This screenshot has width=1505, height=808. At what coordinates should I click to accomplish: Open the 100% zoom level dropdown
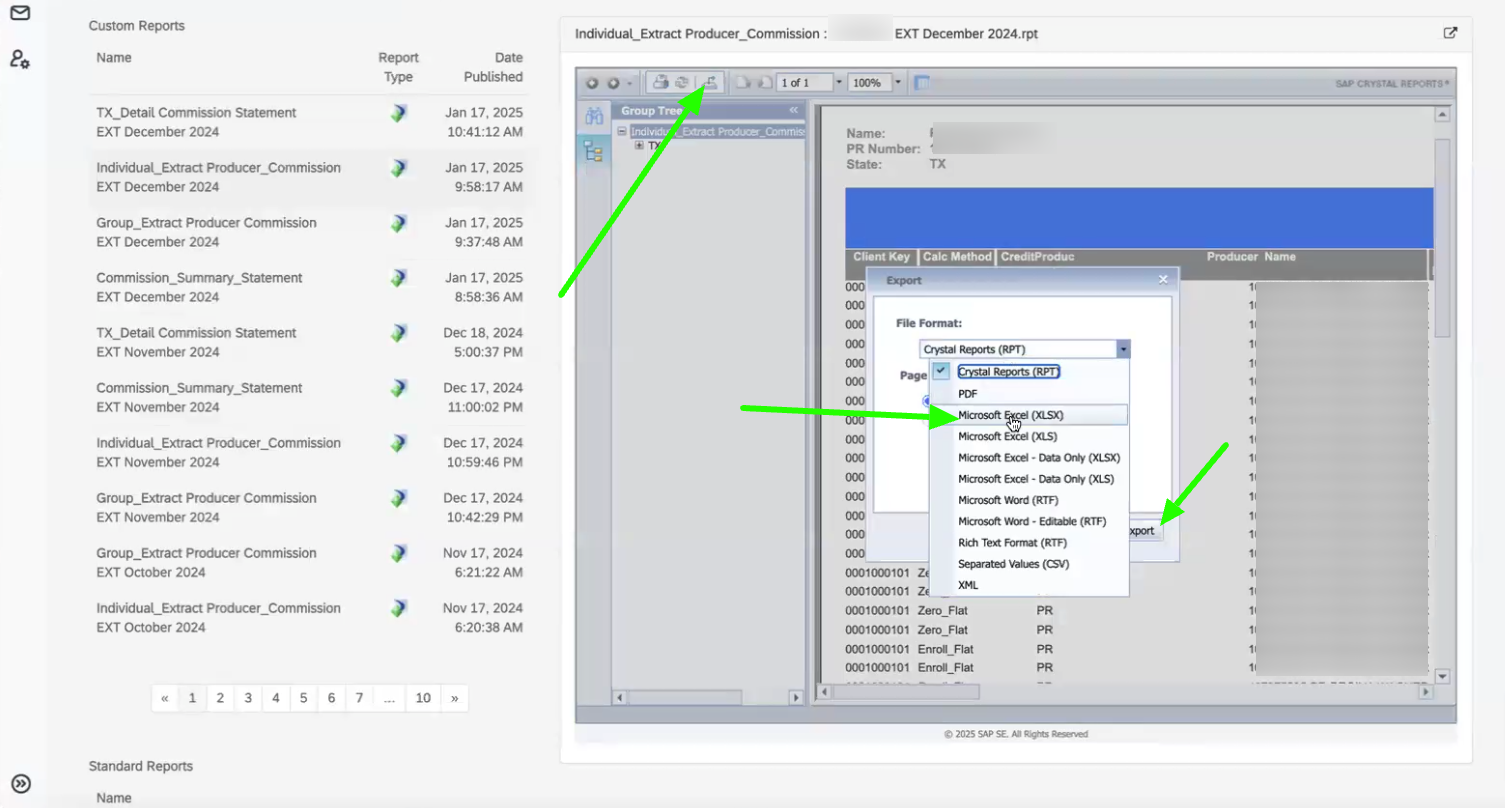pos(898,83)
